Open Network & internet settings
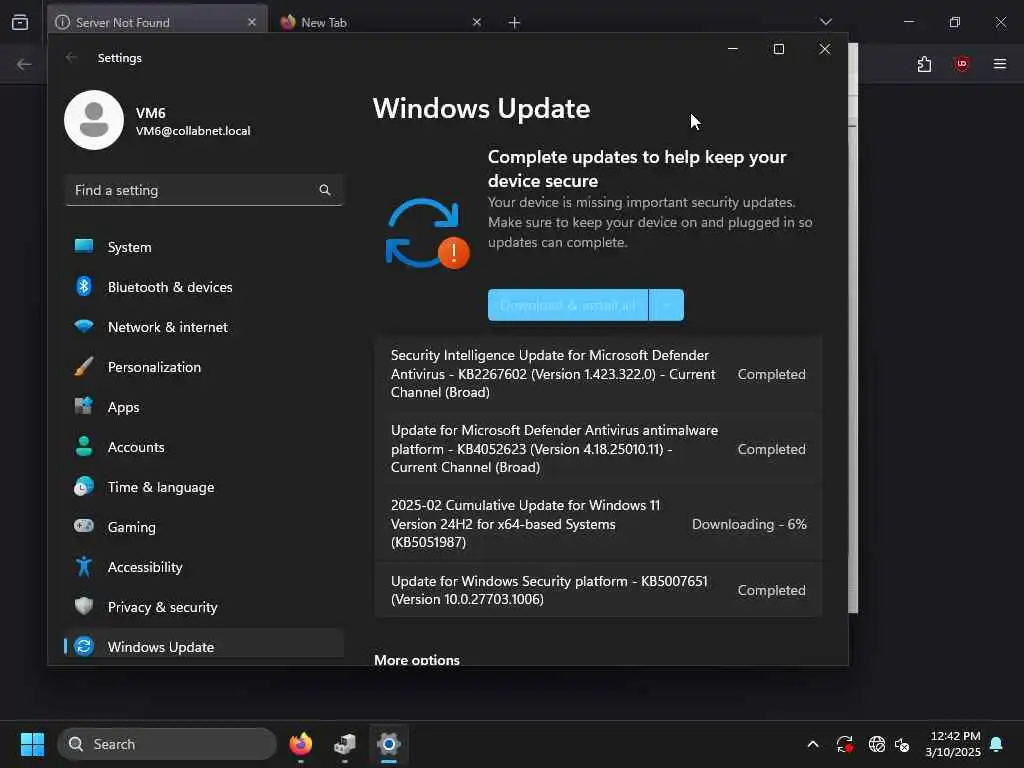1024x768 pixels. [x=204, y=327]
